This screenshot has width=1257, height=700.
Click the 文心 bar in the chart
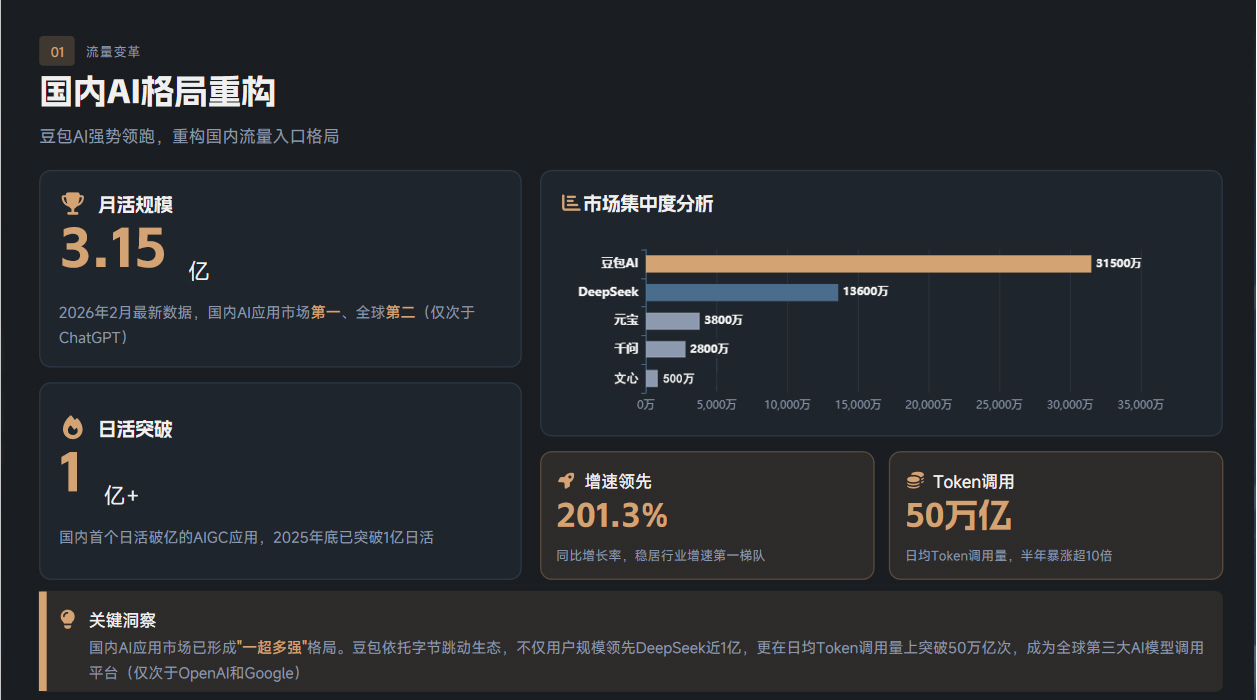(652, 378)
